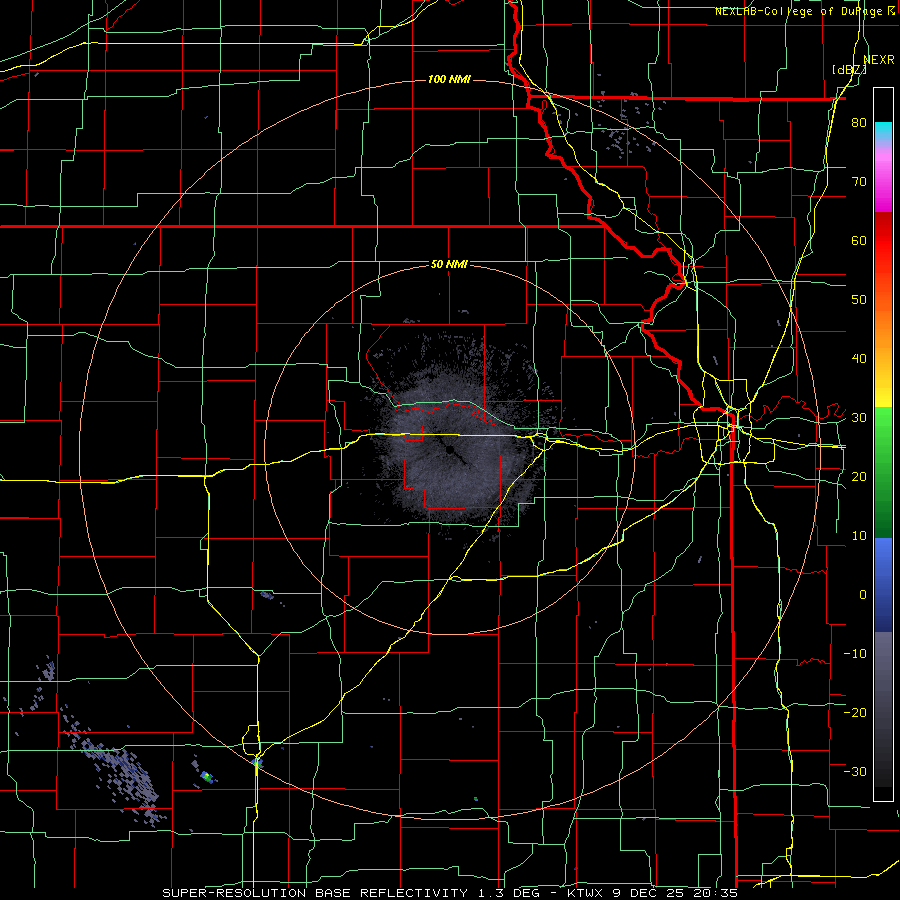The height and width of the screenshot is (900, 900).
Task: Click the 100 NMI range ring label
Action: (x=449, y=79)
